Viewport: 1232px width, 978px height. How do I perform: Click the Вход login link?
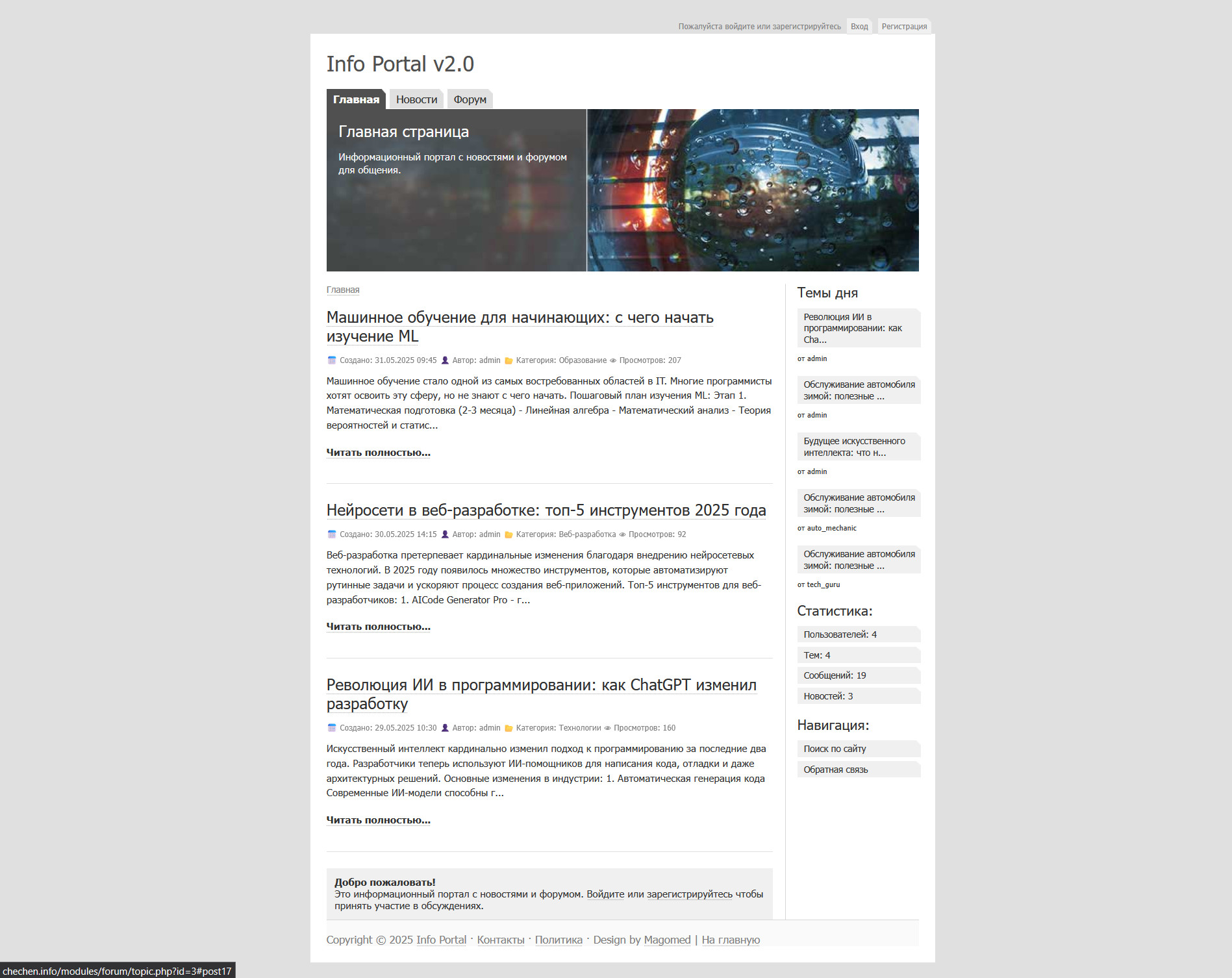(x=859, y=27)
